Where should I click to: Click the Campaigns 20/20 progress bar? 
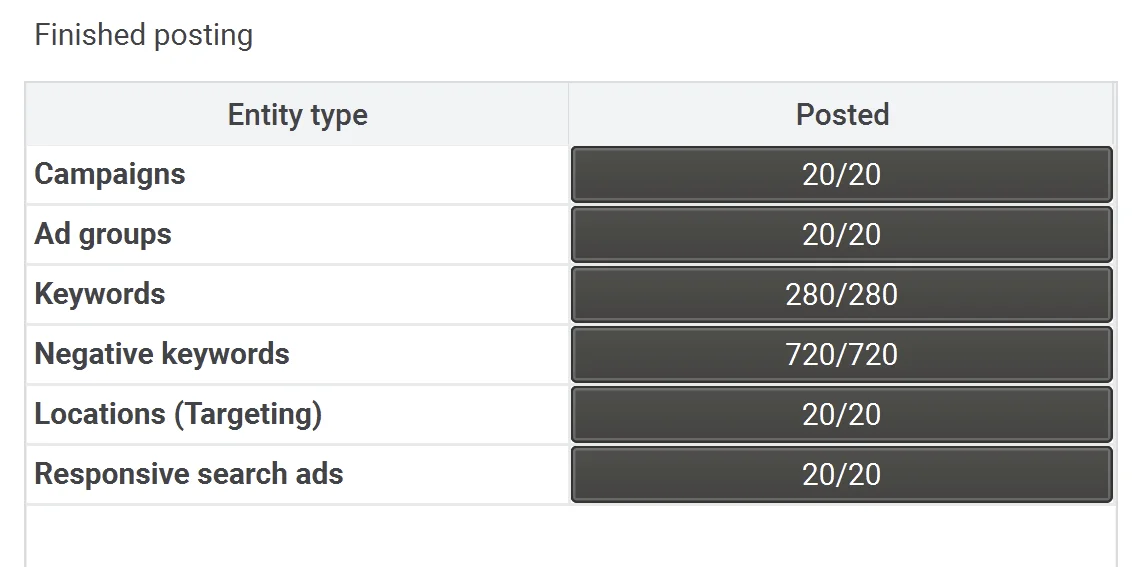pos(841,174)
